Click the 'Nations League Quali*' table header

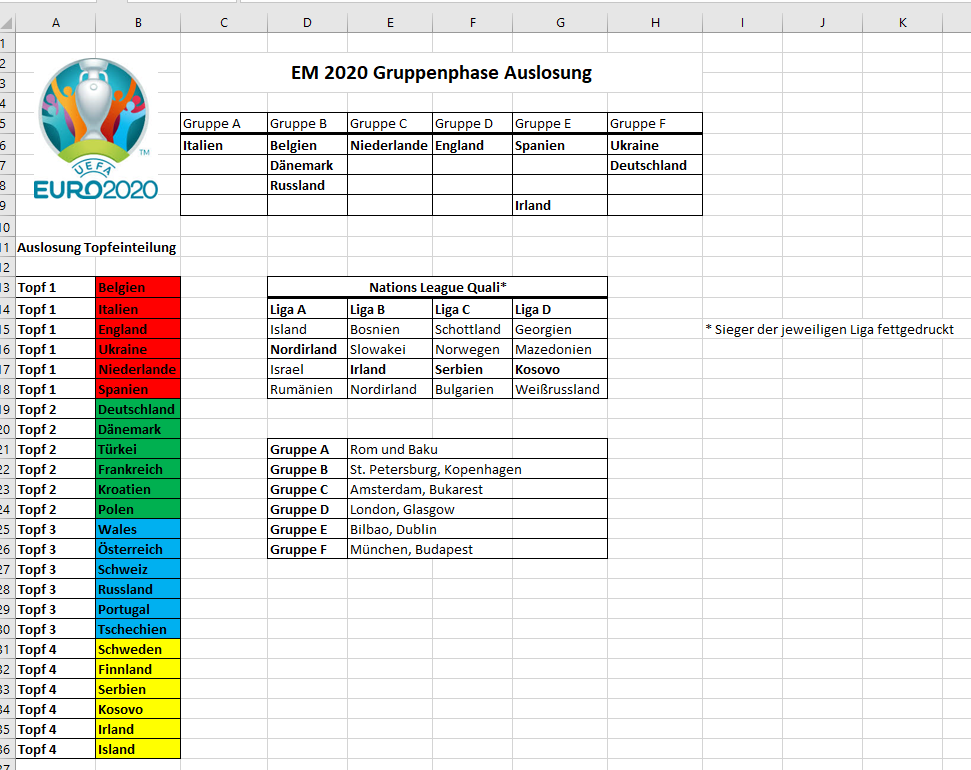pyautogui.click(x=438, y=287)
